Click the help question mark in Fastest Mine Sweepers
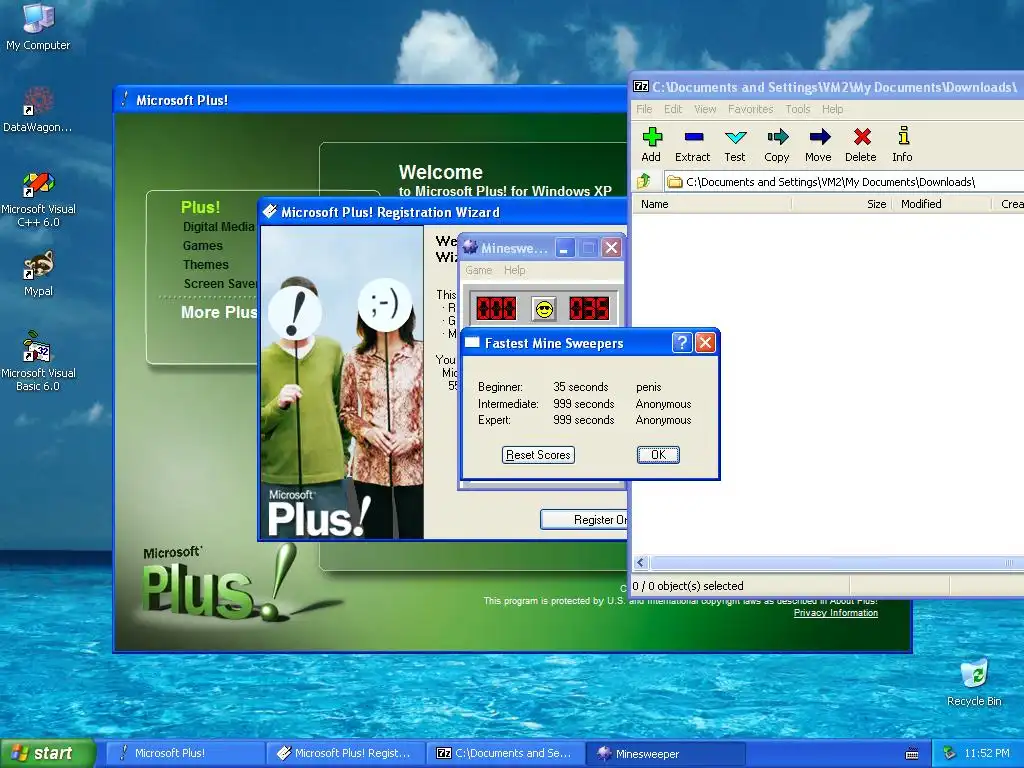Screen dimensions: 1024x768 682,343
